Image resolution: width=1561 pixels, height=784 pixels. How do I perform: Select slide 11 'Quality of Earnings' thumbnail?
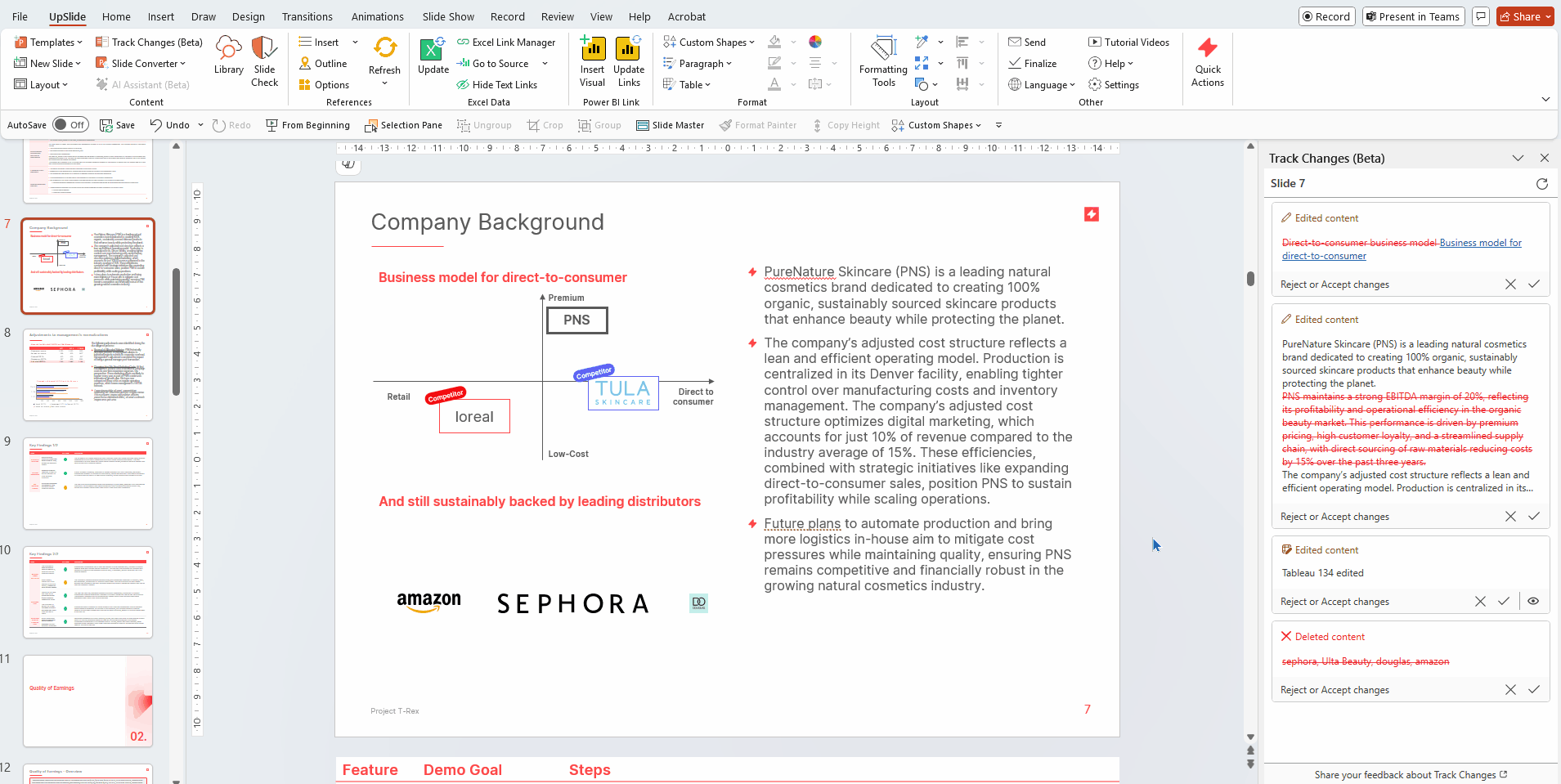tap(87, 701)
